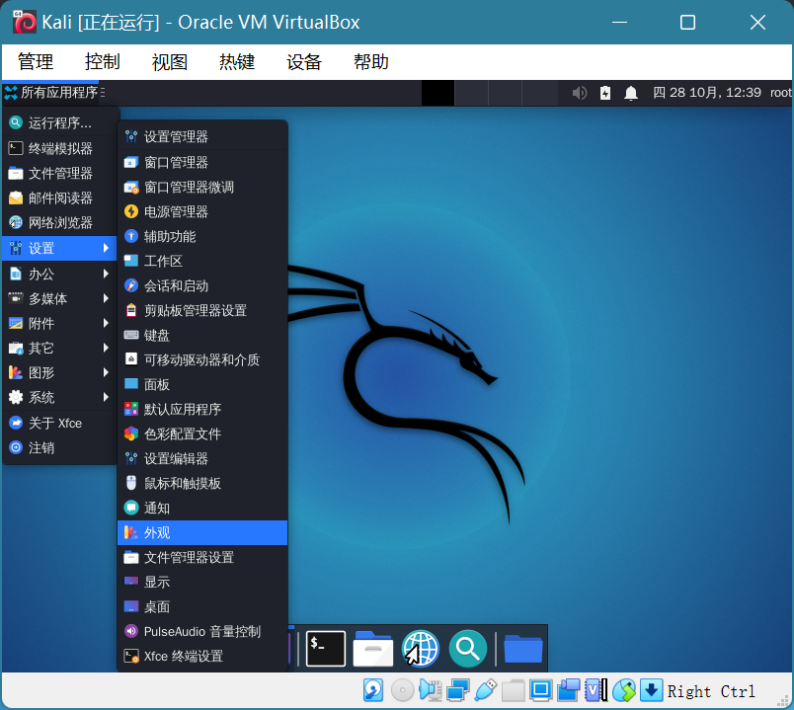Open 面板 settings
Image resolution: width=794 pixels, height=710 pixels.
[203, 385]
